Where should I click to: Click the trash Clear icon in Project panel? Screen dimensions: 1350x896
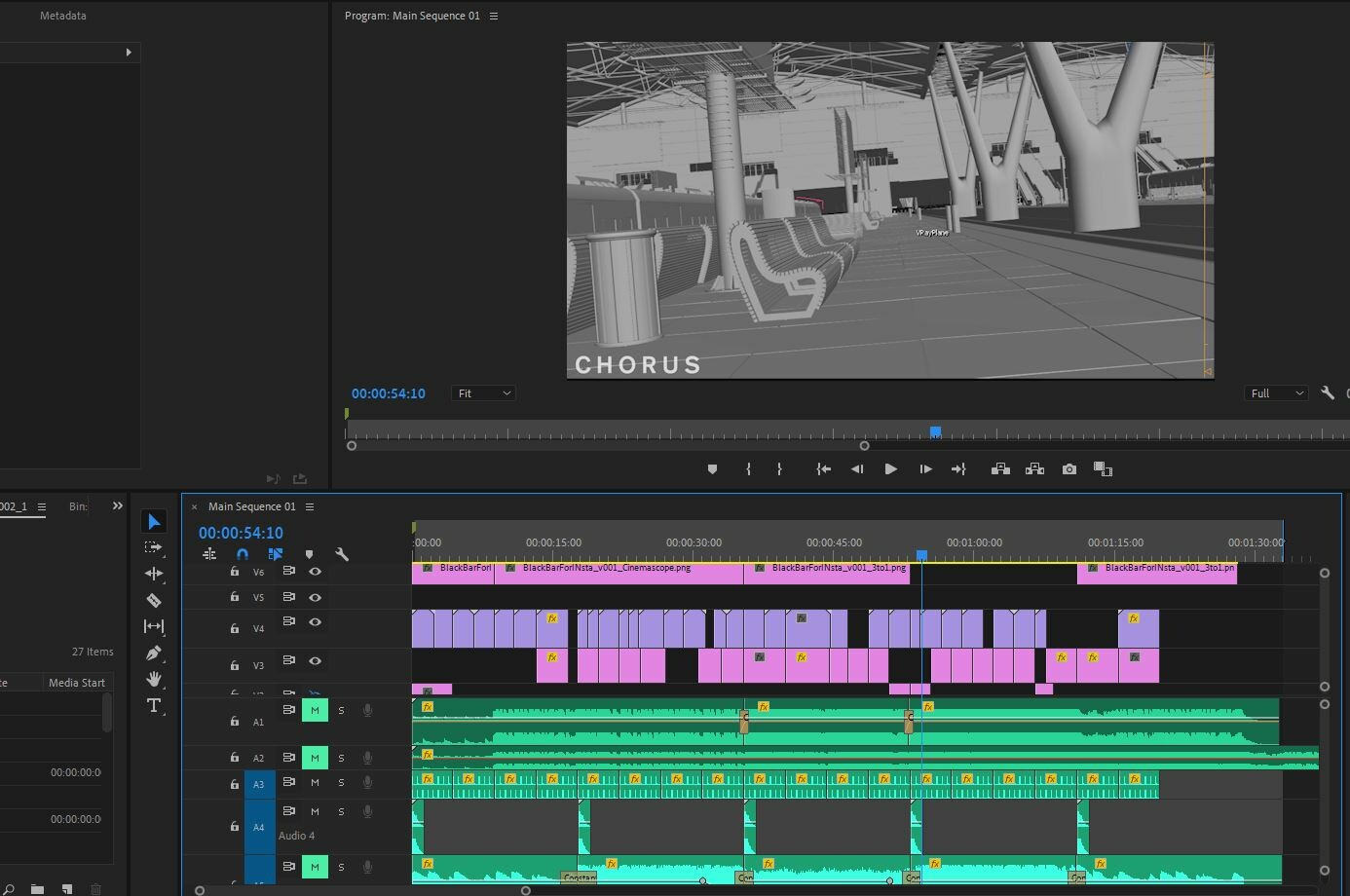[95, 888]
